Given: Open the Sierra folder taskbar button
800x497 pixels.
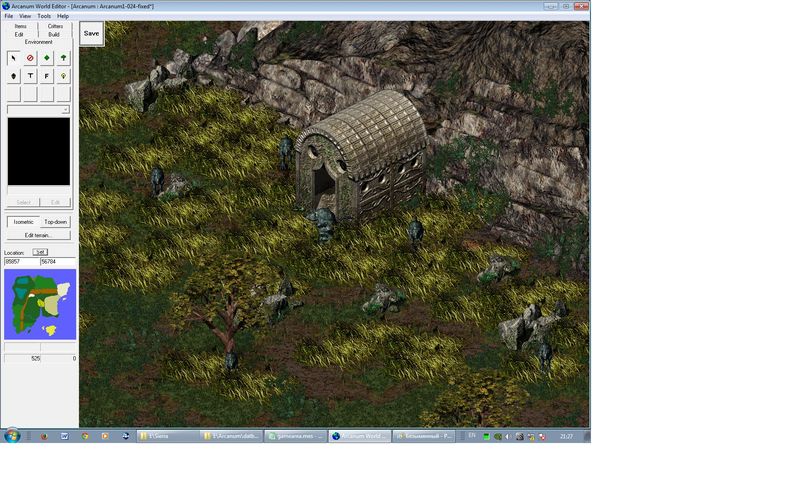Looking at the screenshot, I should [x=167, y=436].
